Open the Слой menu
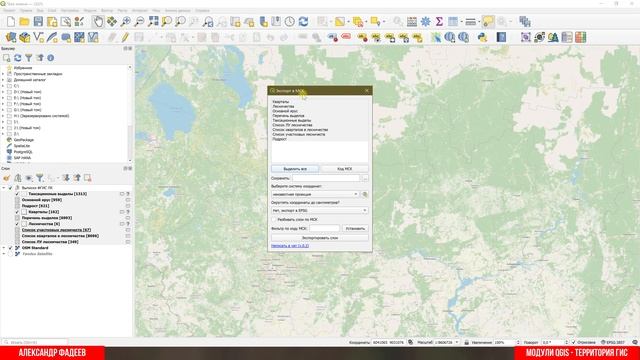The width and height of the screenshot is (640, 360). click(52, 10)
